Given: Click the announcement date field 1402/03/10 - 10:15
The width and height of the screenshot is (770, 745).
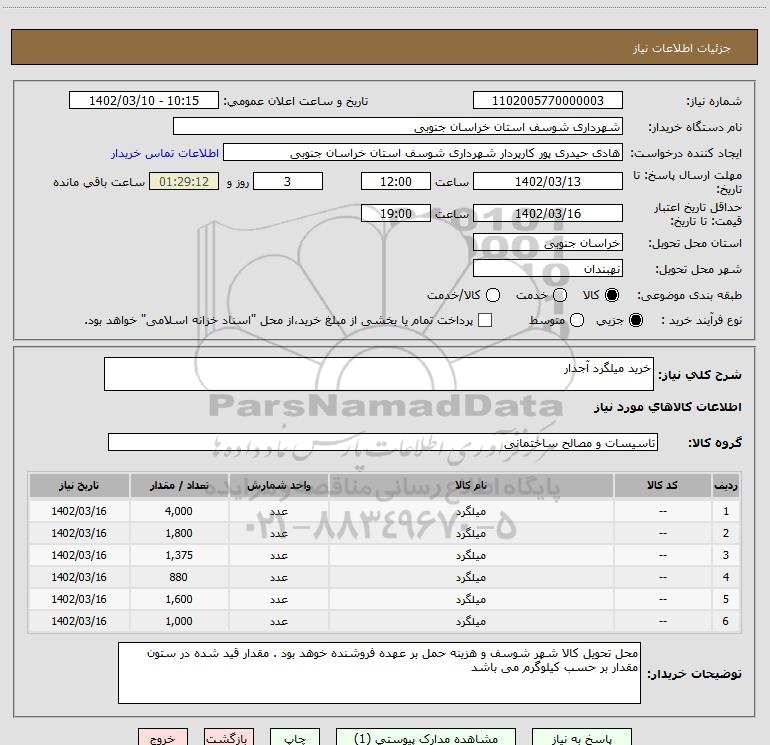Looking at the screenshot, I should (144, 100).
